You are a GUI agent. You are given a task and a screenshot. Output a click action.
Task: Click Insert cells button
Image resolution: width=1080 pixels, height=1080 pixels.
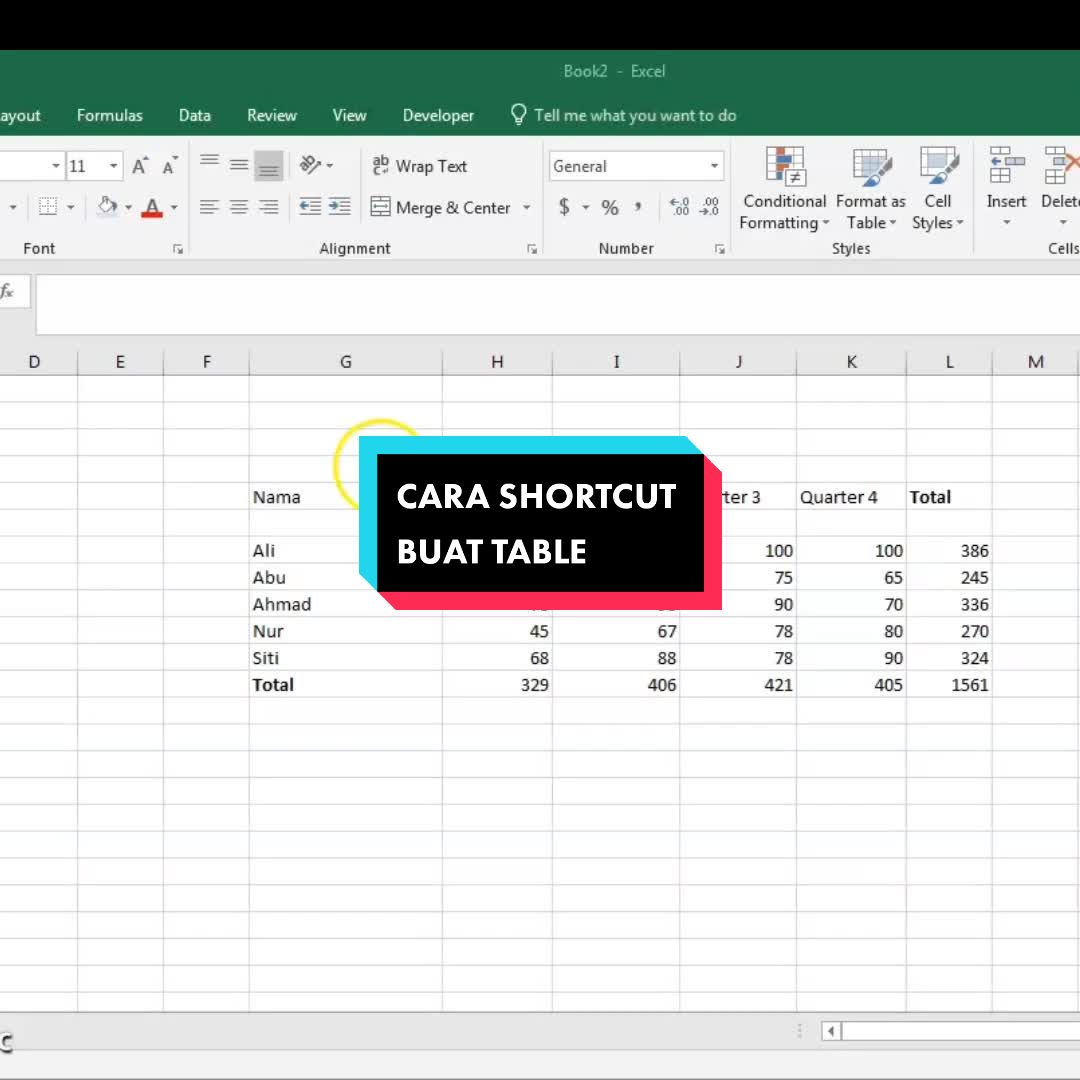(x=1006, y=176)
